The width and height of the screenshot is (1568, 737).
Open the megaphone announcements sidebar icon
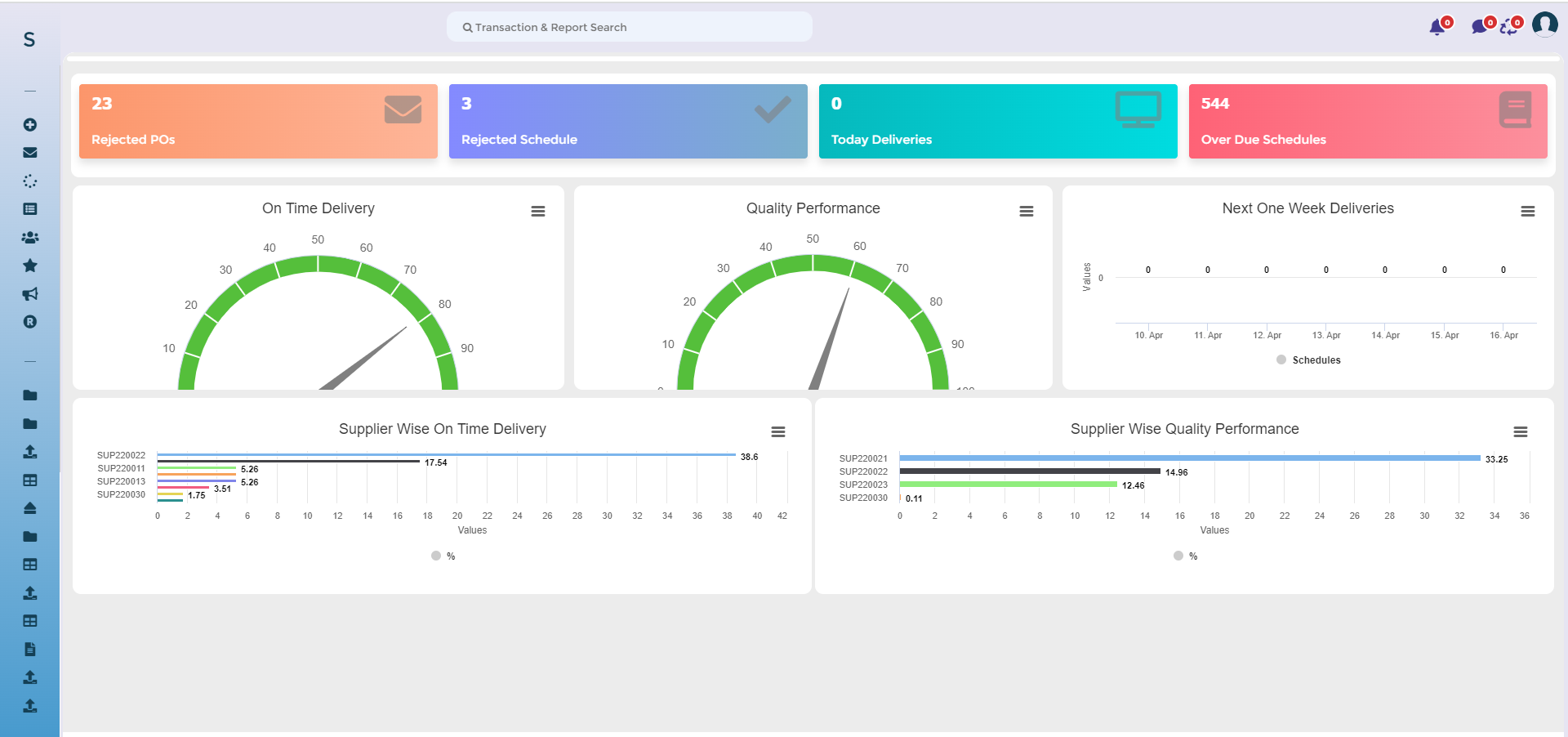tap(30, 294)
